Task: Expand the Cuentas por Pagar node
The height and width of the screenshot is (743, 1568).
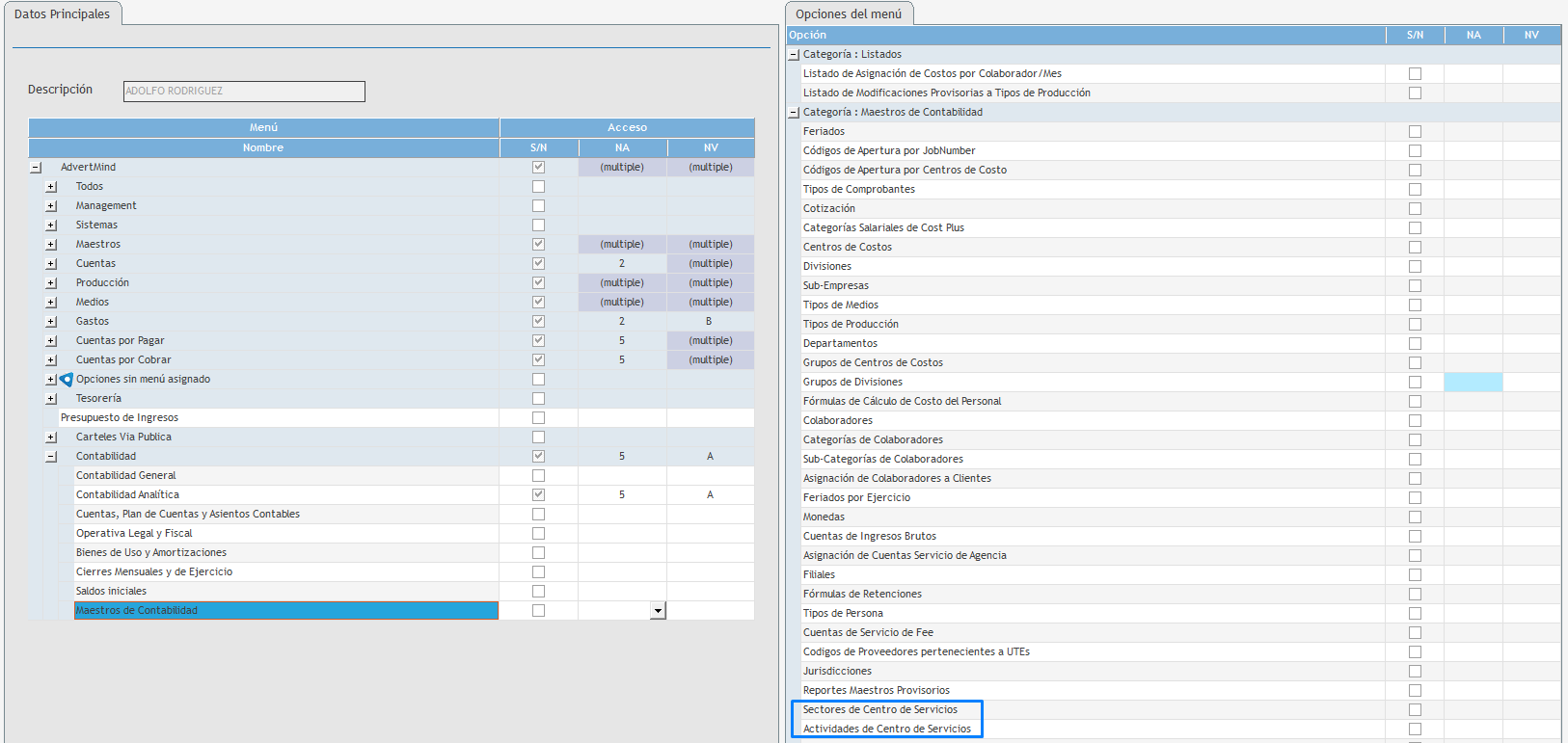Action: [51, 341]
